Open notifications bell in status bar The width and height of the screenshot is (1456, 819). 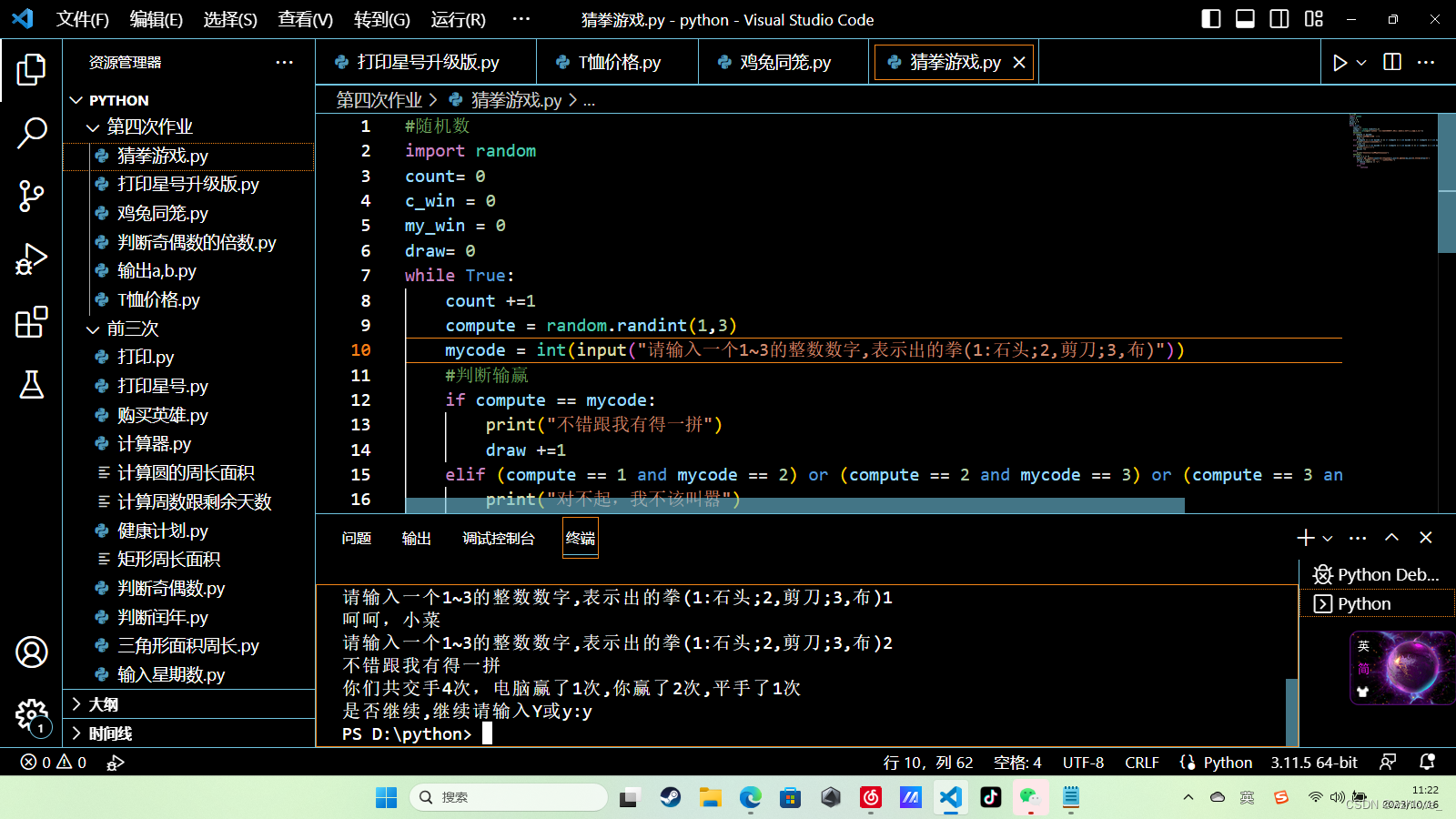1427,762
